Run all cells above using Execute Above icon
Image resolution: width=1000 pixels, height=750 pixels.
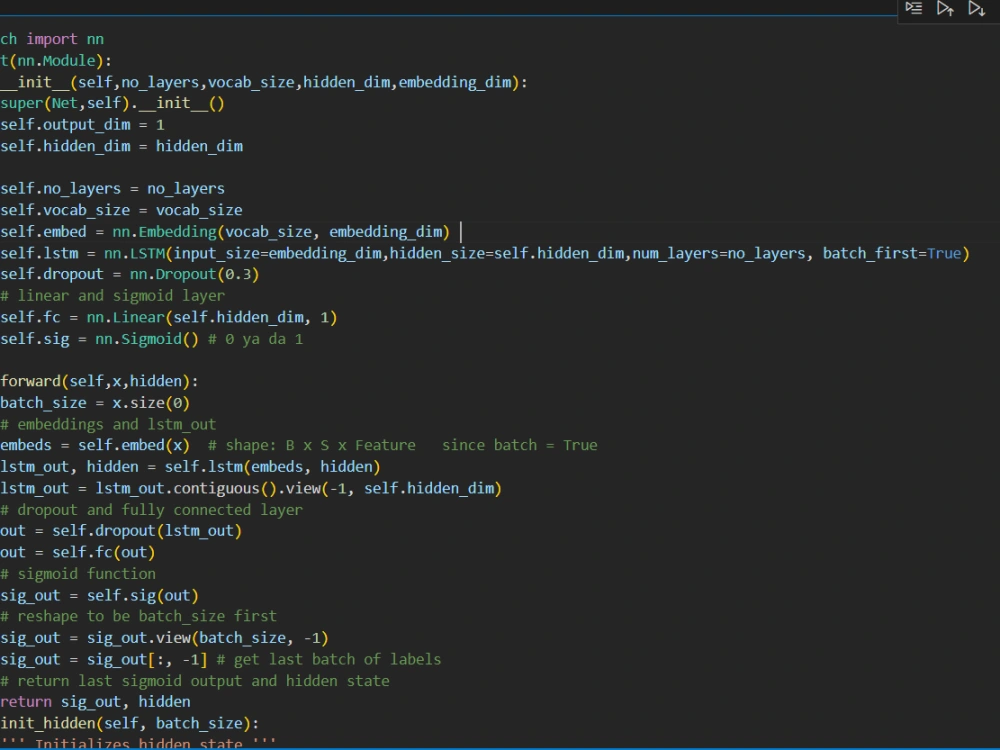tap(945, 8)
